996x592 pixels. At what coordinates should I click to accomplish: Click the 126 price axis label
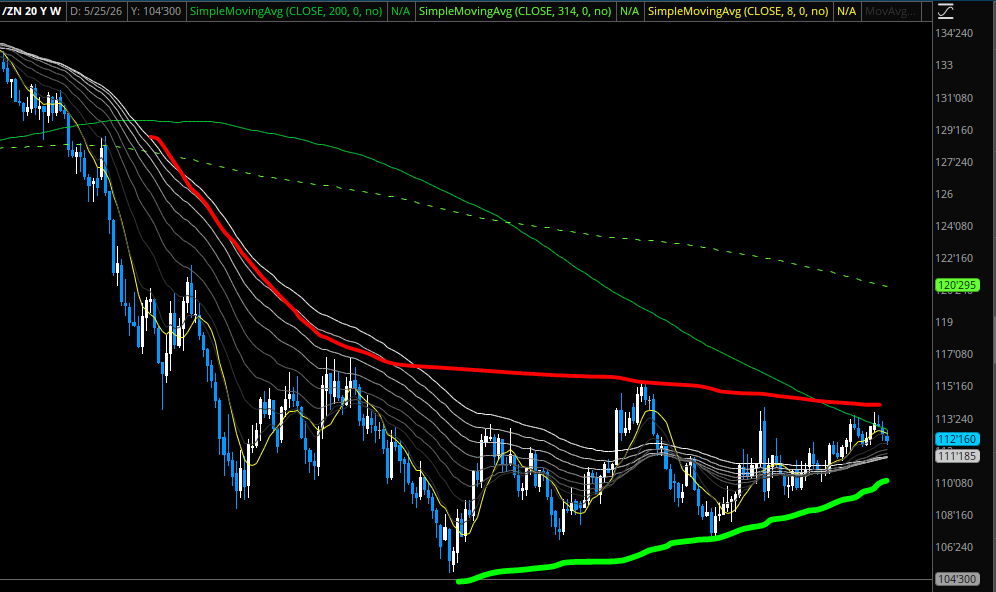tap(944, 194)
